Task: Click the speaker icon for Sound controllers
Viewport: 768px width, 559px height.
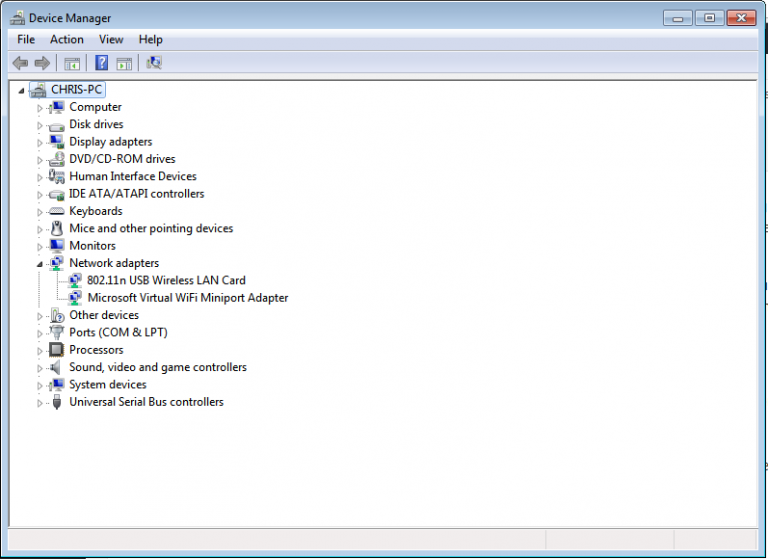Action: tap(56, 367)
